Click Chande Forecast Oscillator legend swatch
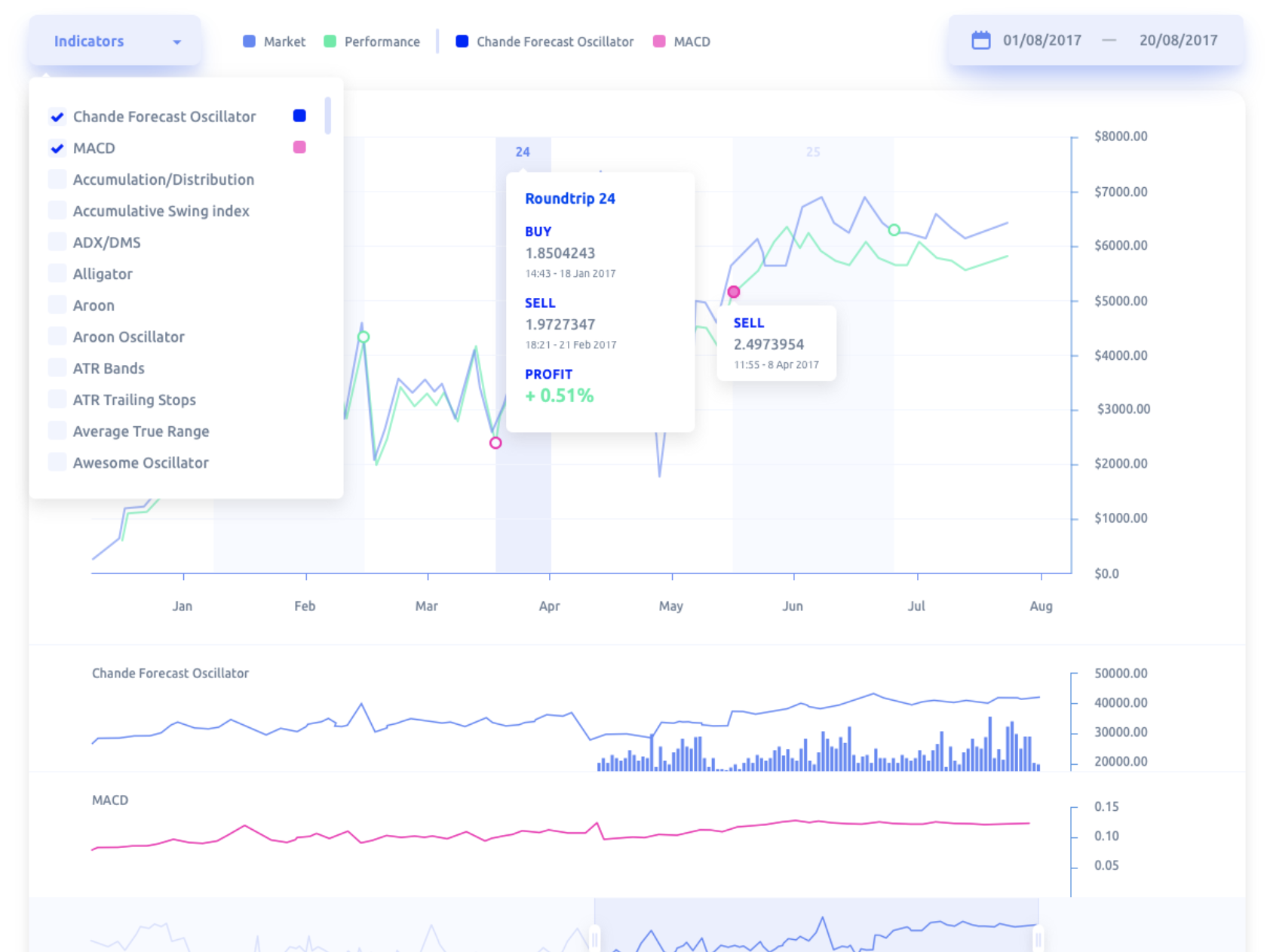Screen dimensions: 1267x952 click(462, 41)
